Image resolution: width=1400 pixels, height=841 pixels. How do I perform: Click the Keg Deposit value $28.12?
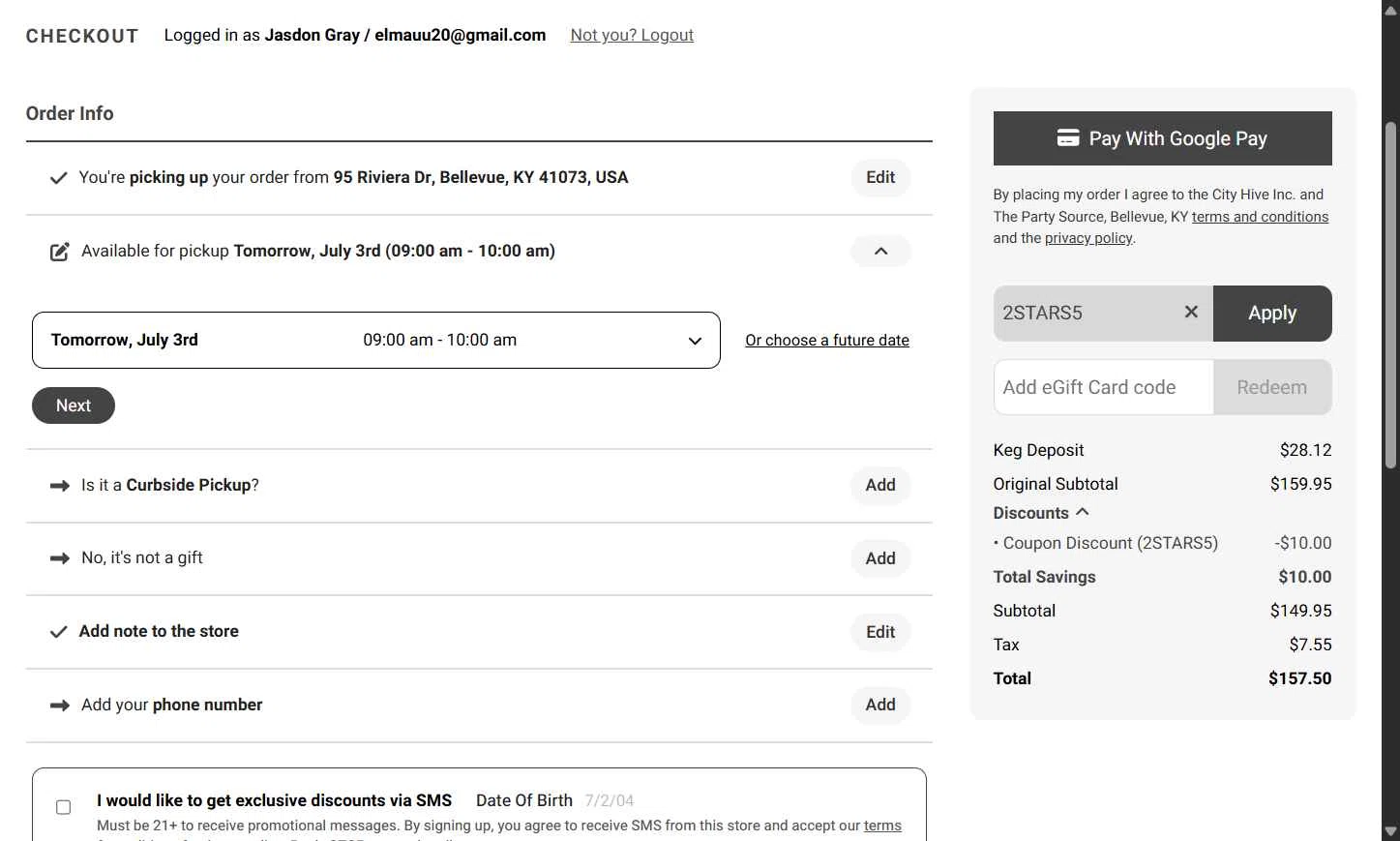click(1305, 450)
